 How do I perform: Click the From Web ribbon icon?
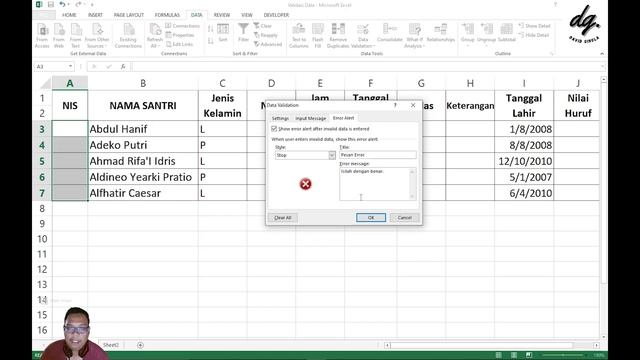[59, 36]
